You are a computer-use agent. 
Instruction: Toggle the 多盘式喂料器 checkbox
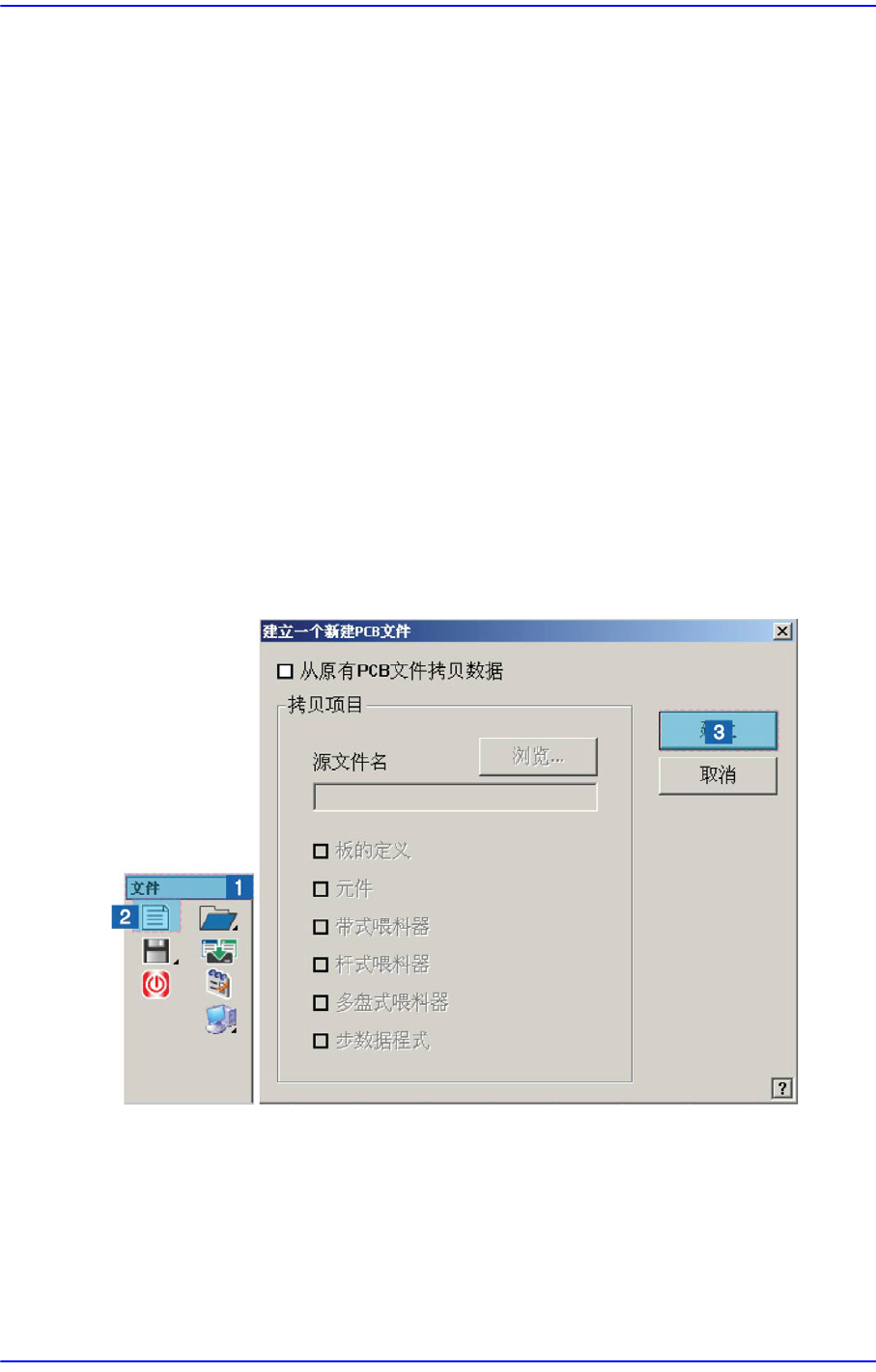(x=321, y=1003)
